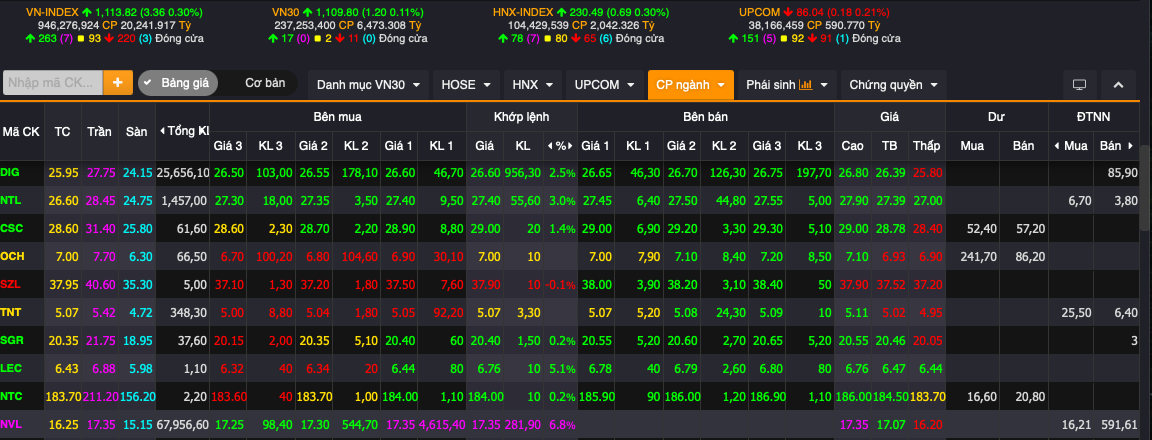Viewport: 1152px width, 440px height.
Task: Click right arrow beside % column header
Action: [571, 146]
